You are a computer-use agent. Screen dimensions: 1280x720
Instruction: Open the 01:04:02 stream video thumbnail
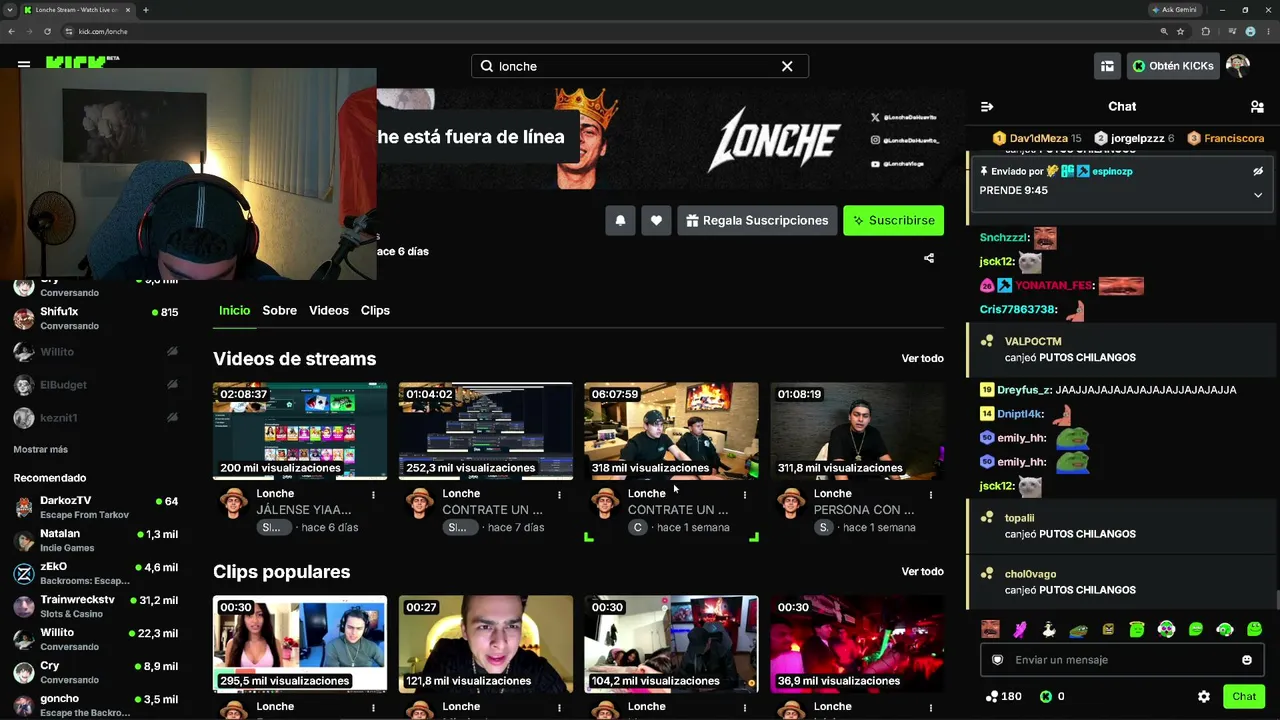[x=486, y=431]
